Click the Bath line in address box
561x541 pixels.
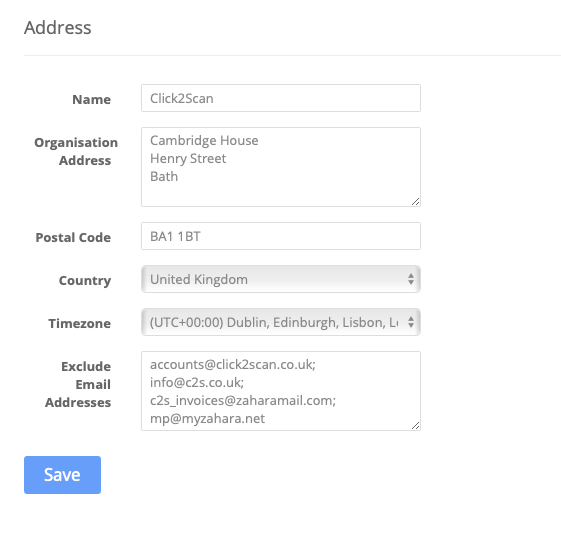coord(164,176)
